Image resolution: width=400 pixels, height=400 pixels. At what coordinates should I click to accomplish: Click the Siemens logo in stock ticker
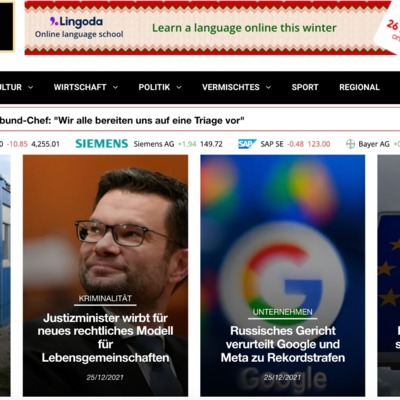(x=102, y=144)
